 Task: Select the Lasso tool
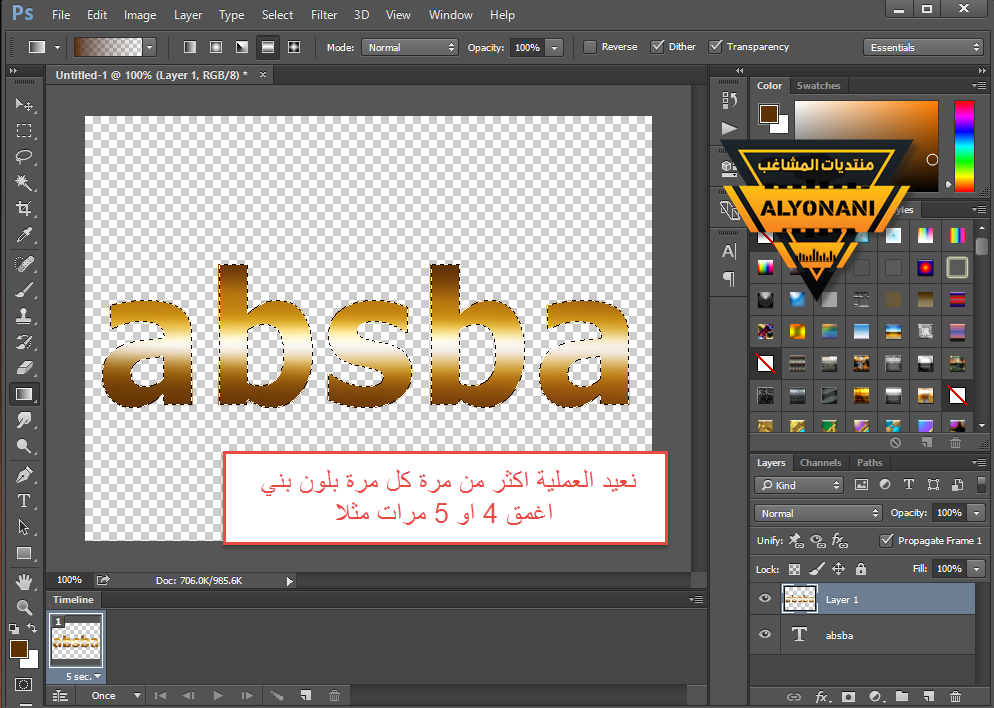point(24,157)
